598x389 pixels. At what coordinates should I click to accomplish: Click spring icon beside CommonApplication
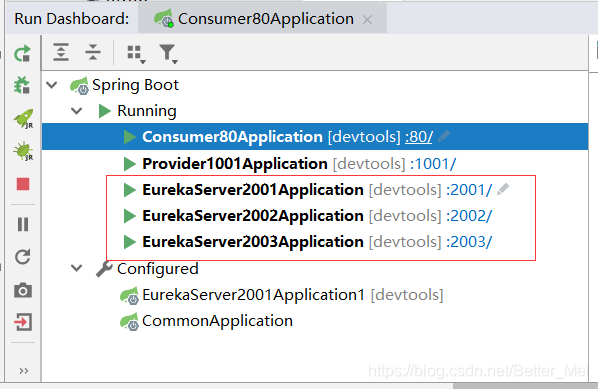[130, 321]
